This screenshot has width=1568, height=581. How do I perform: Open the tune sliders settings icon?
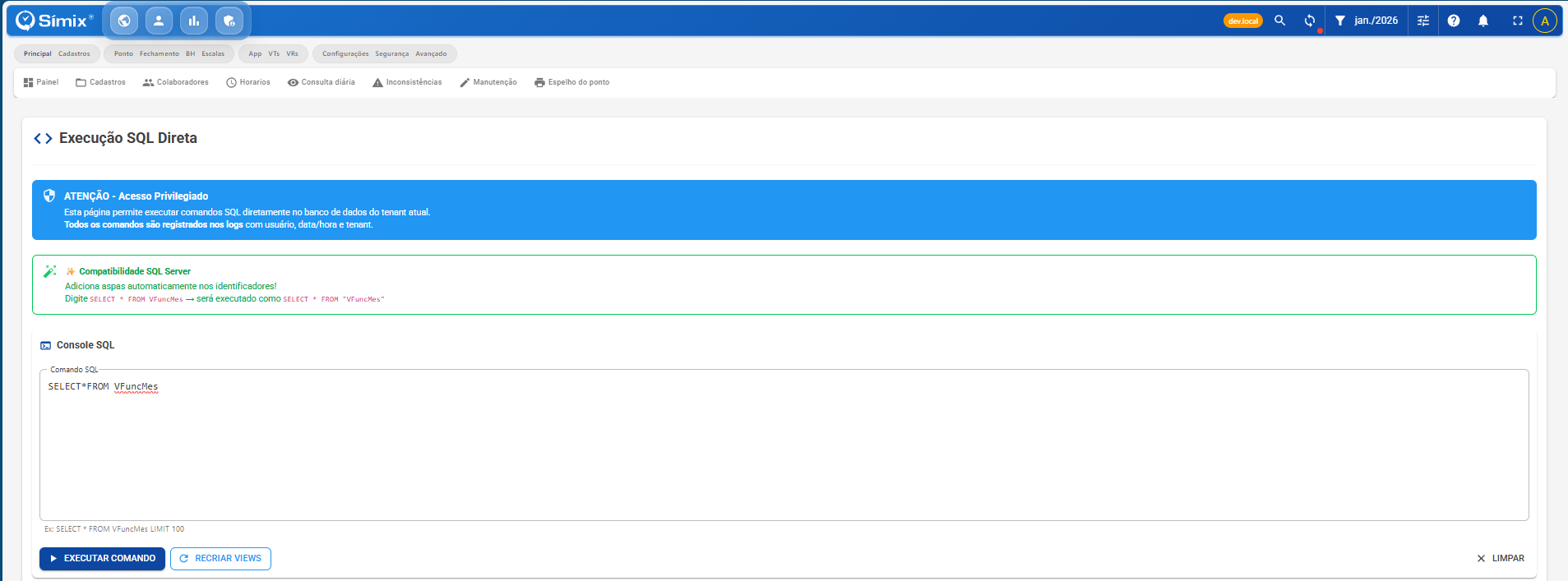[1423, 21]
